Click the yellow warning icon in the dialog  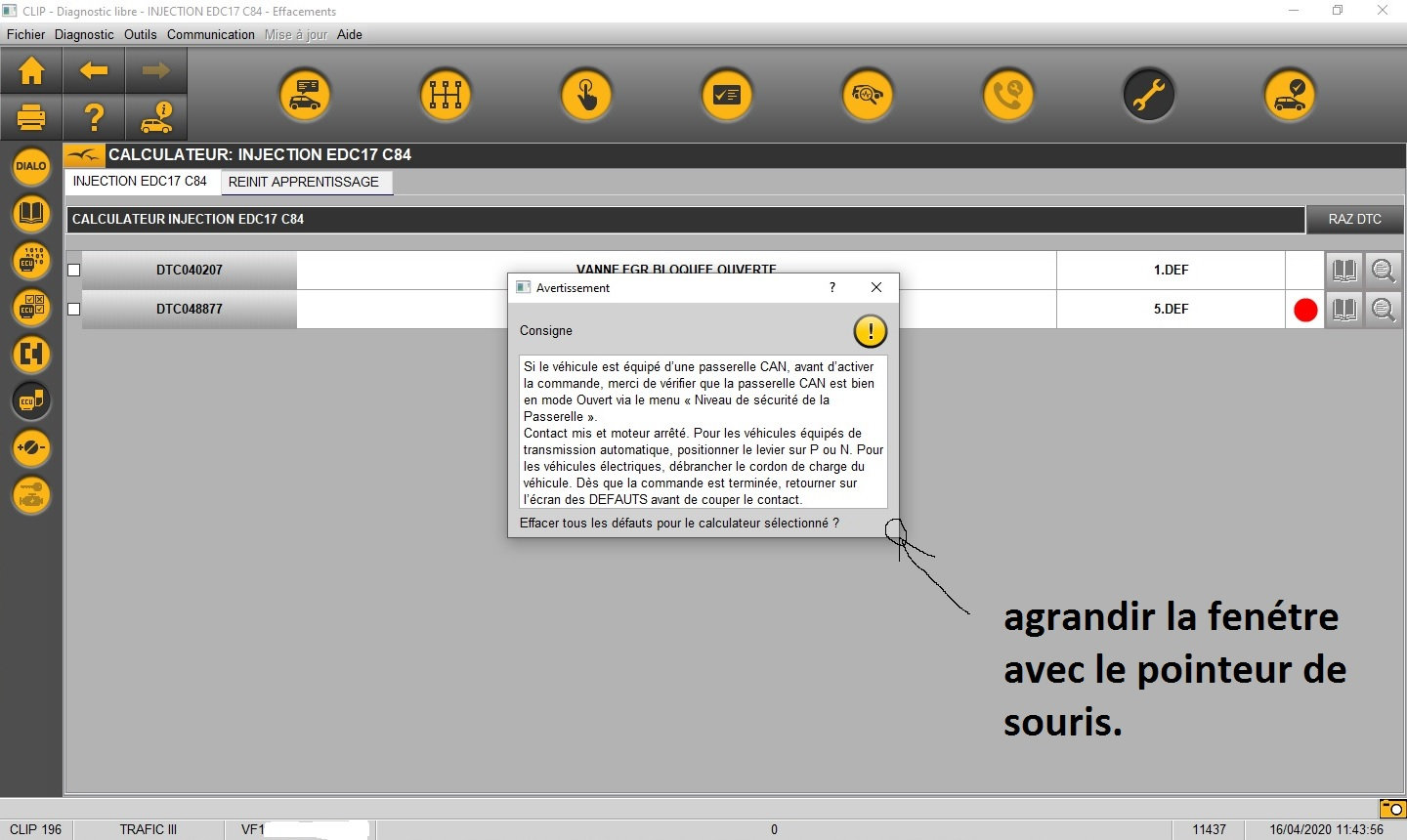tap(870, 331)
